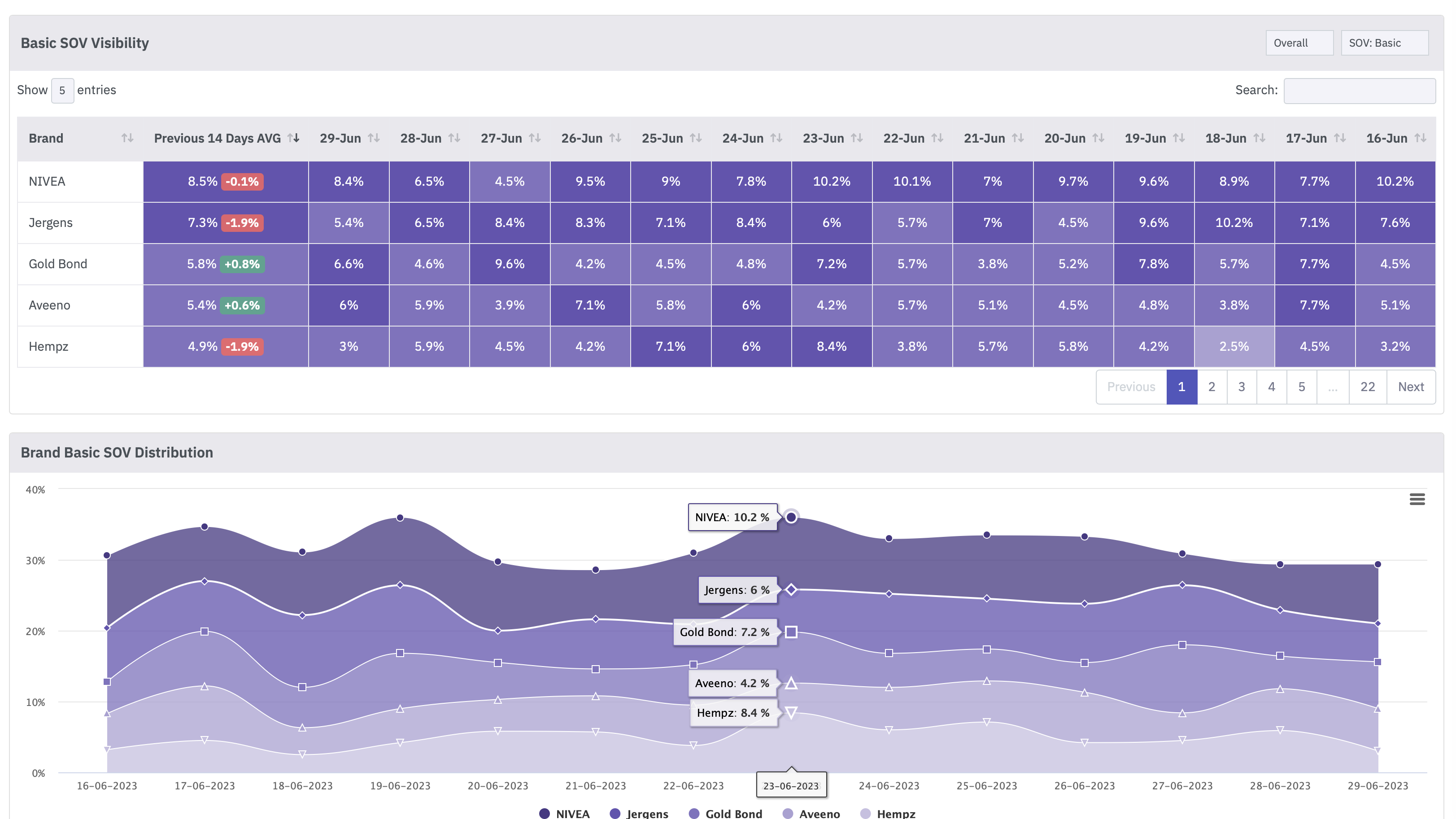Toggle NIVEA series in chart legend
Viewport: 1456px width, 819px height.
tap(565, 813)
